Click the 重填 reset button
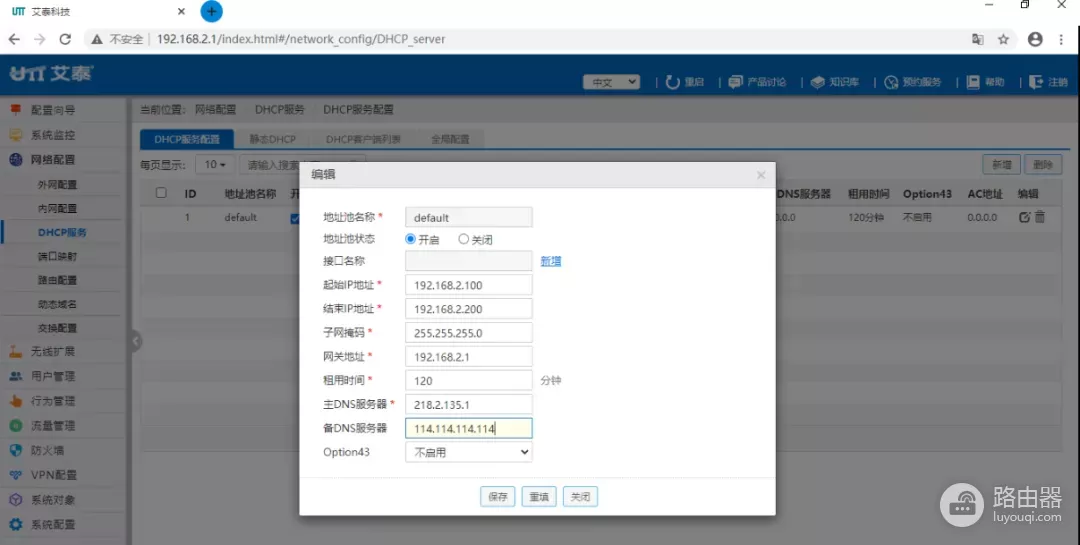 coord(539,496)
